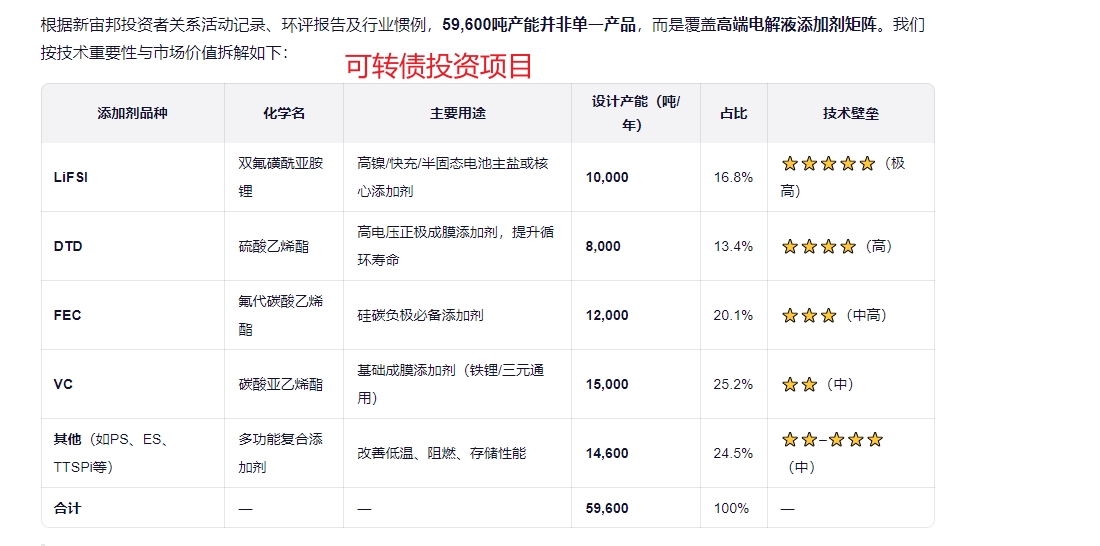Click the 24.5% share cell
1100x546 pixels.
pos(733,453)
